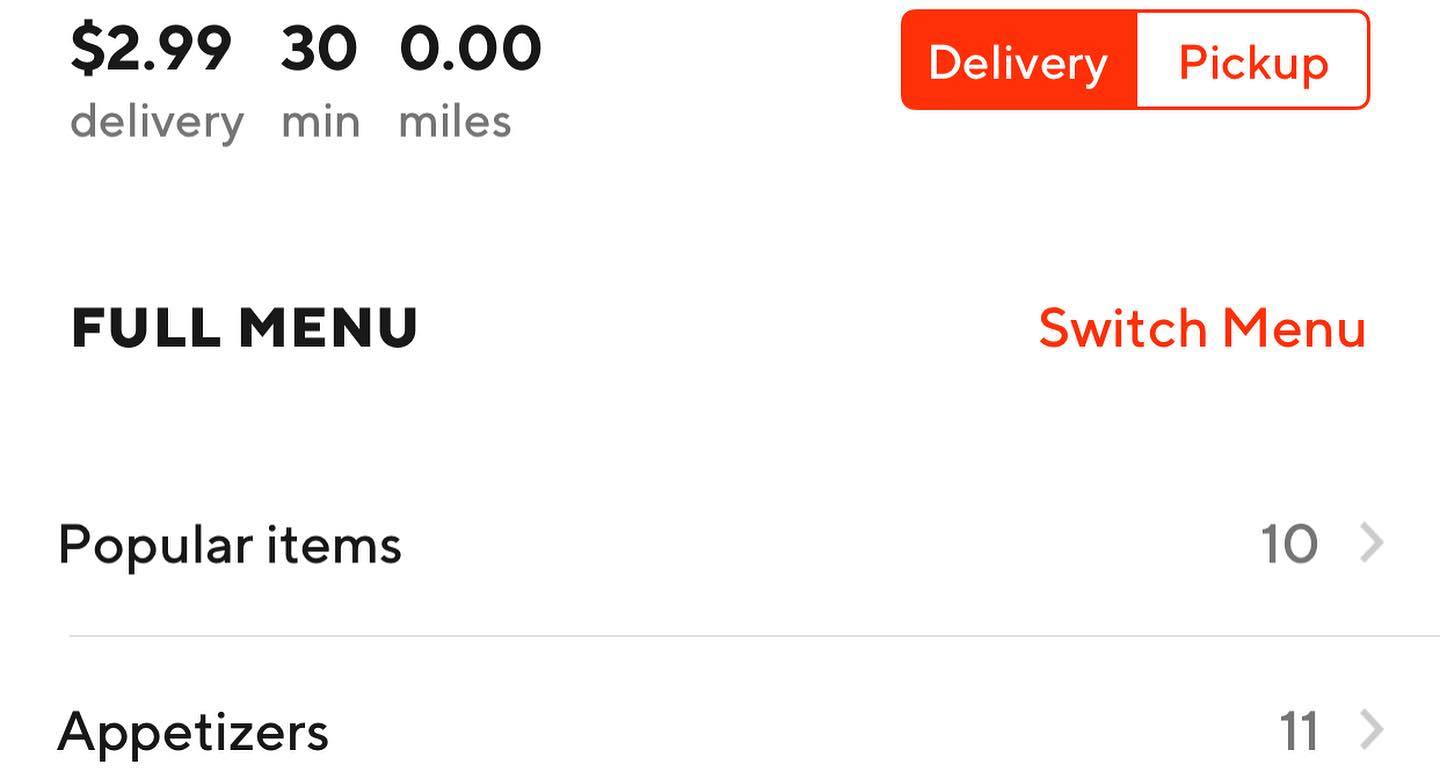Screen dimensions: 1440x772
Task: Expand Appetizers using its chevron arrow
Action: click(1372, 731)
